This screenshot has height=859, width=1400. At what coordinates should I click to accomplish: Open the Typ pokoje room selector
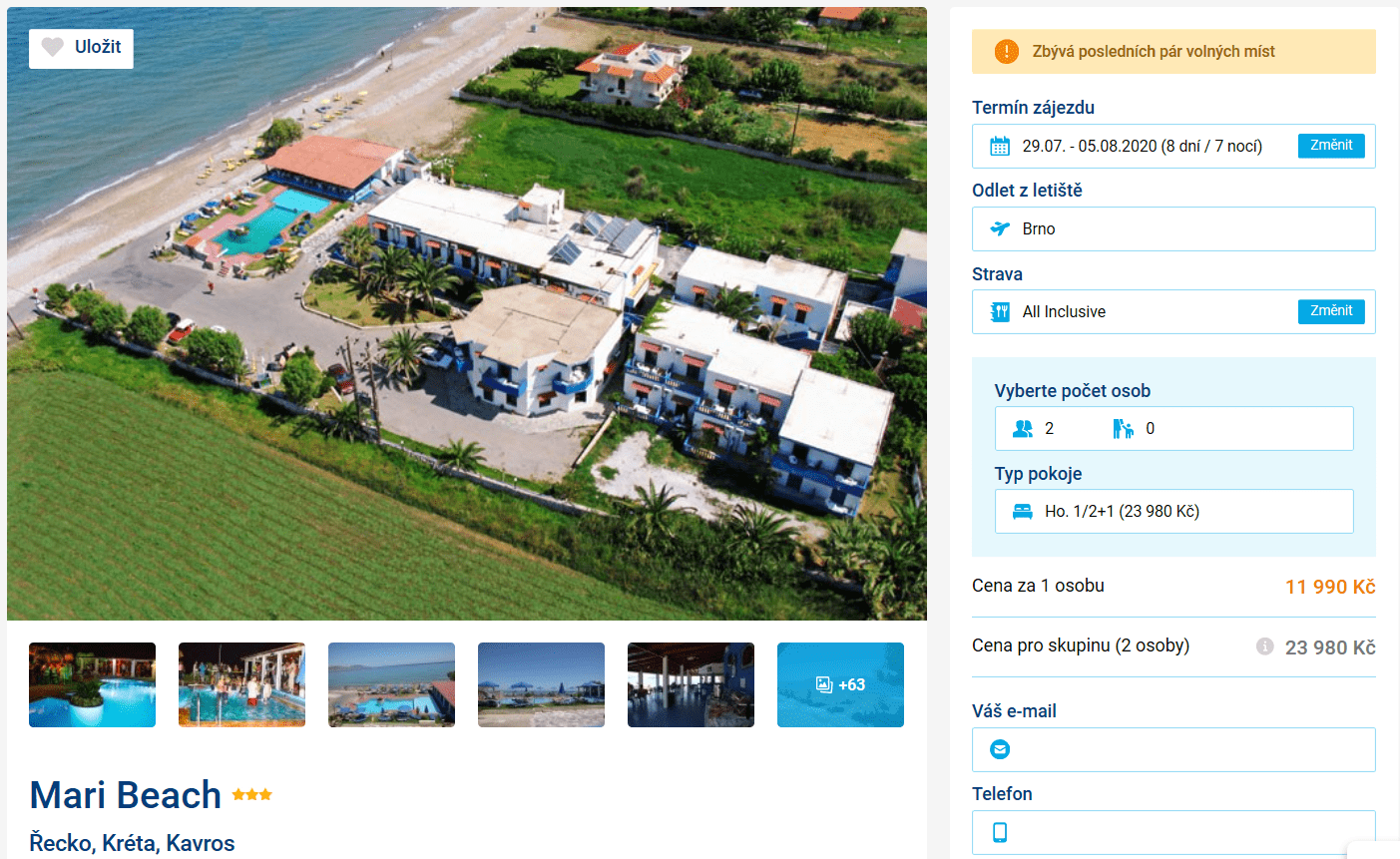(1173, 511)
